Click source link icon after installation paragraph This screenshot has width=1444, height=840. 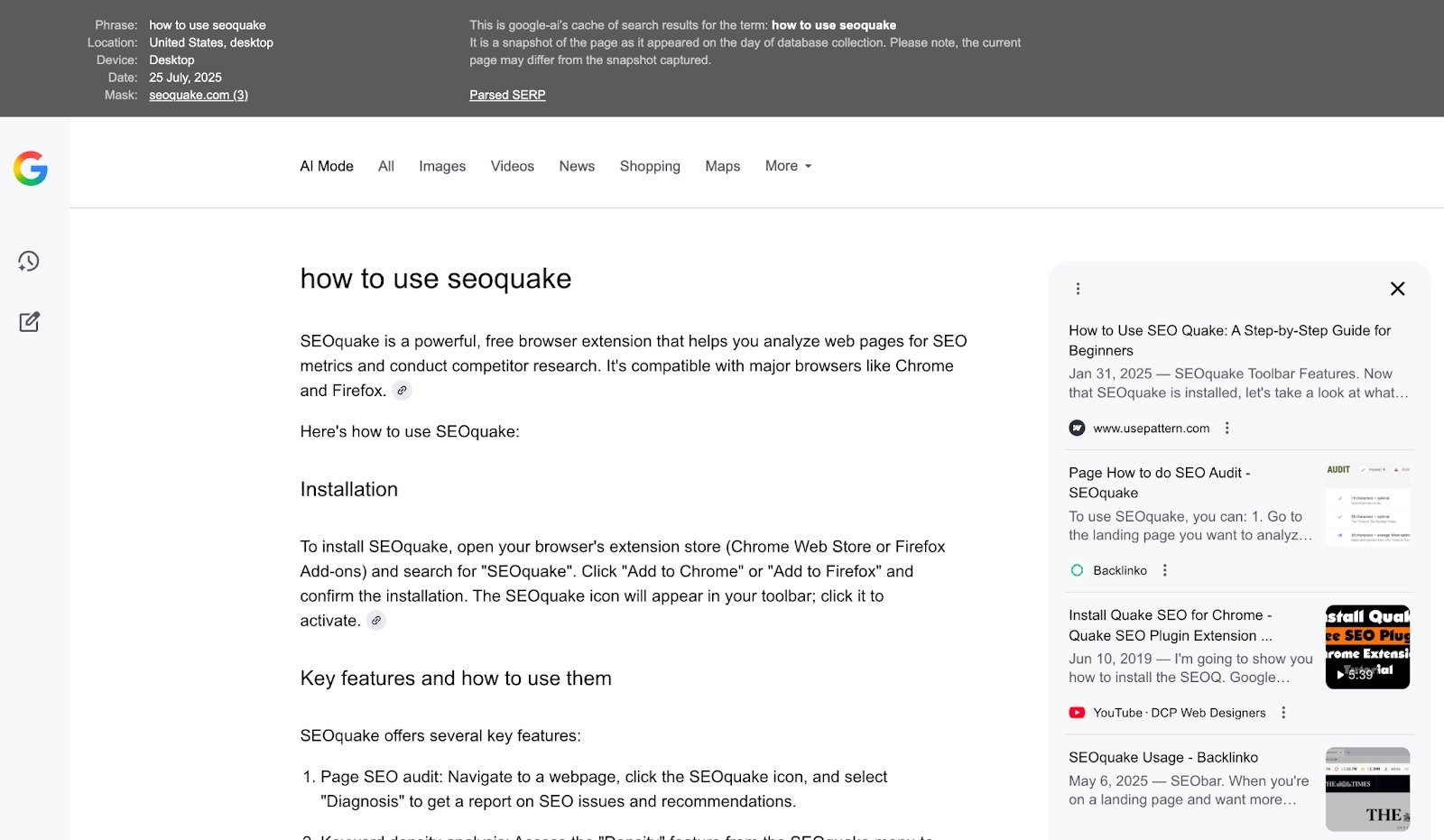pyautogui.click(x=376, y=621)
